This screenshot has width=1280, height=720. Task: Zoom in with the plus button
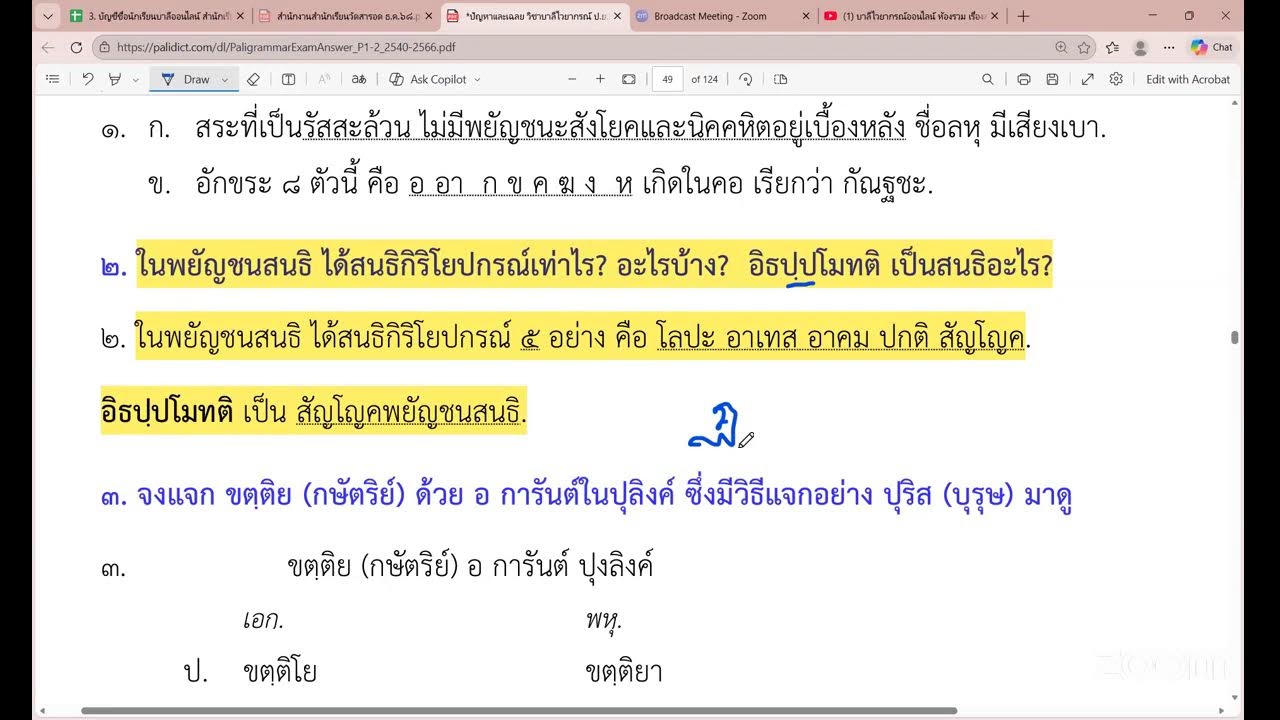click(x=600, y=79)
